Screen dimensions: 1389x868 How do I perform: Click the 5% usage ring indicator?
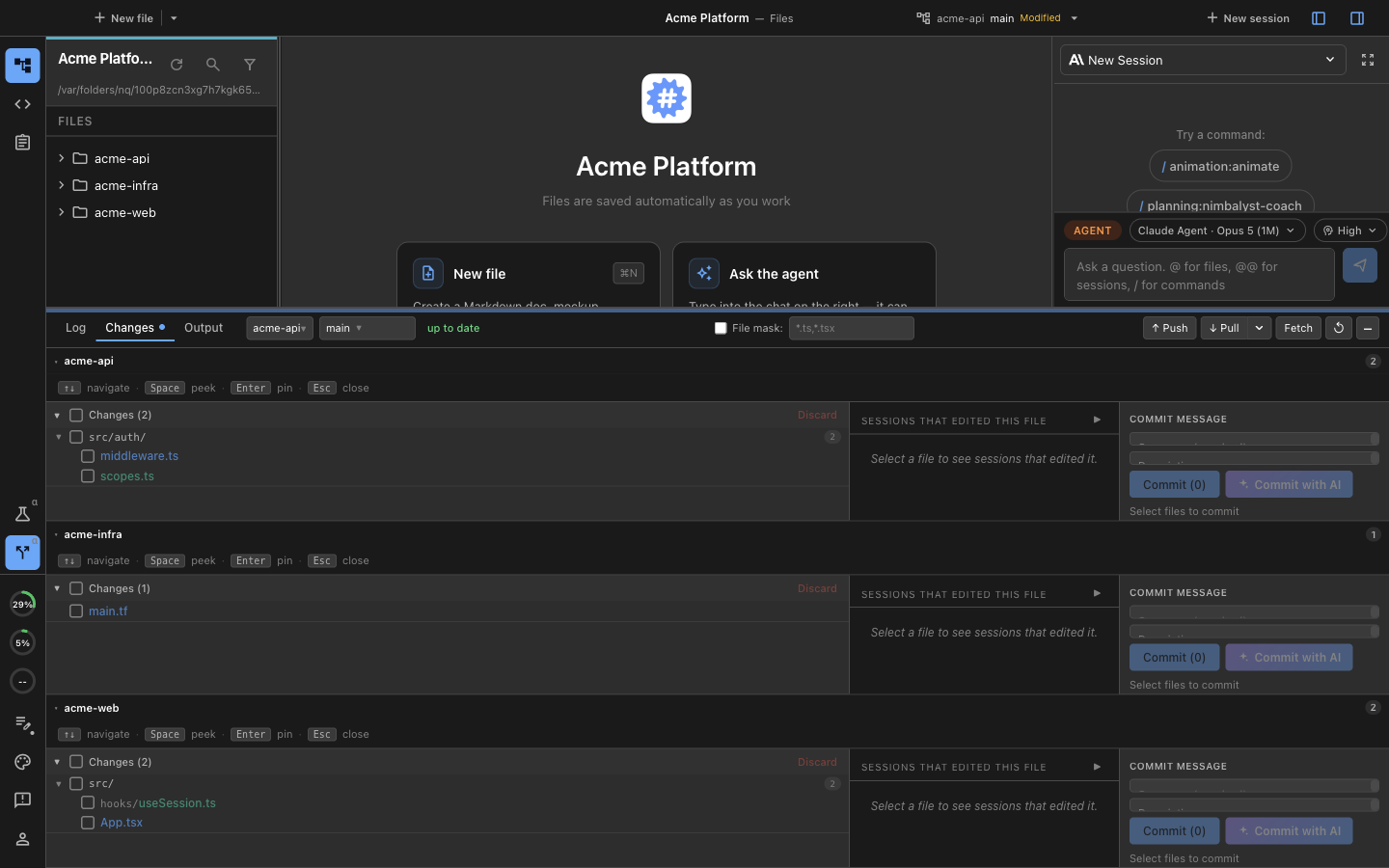click(x=22, y=642)
